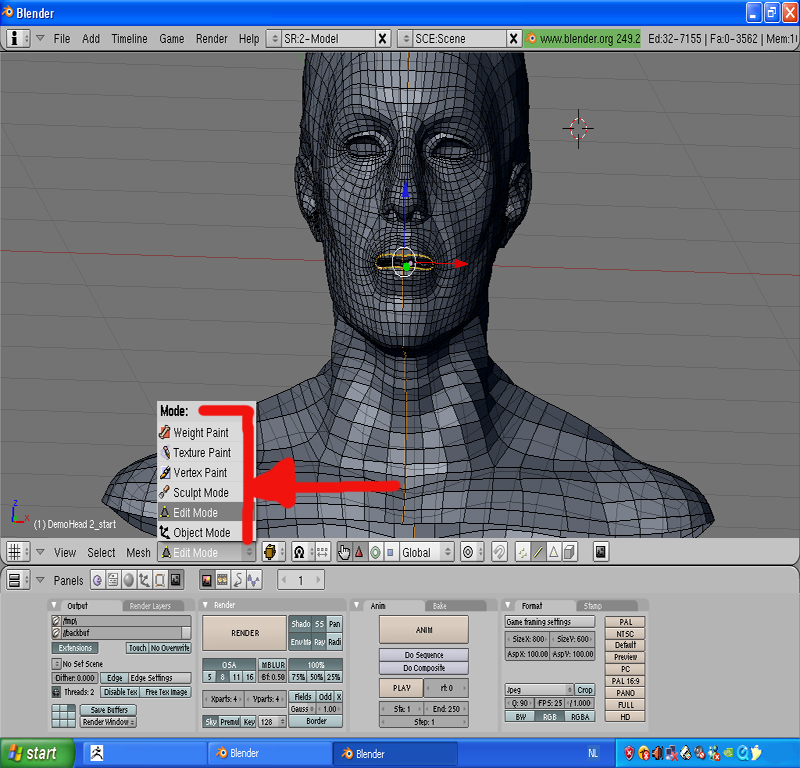Enable vertex select mode icon
The width and height of the screenshot is (800, 768).
[522, 552]
